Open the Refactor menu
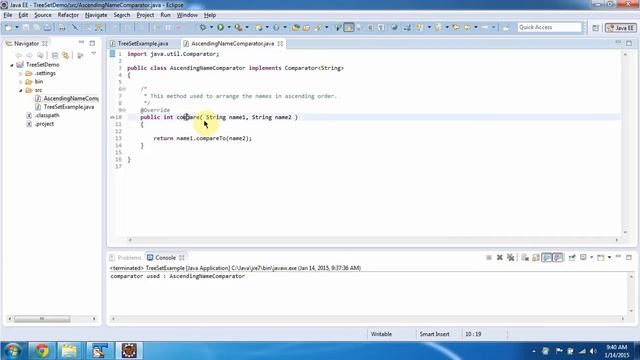This screenshot has height=360, width=640. coord(68,15)
